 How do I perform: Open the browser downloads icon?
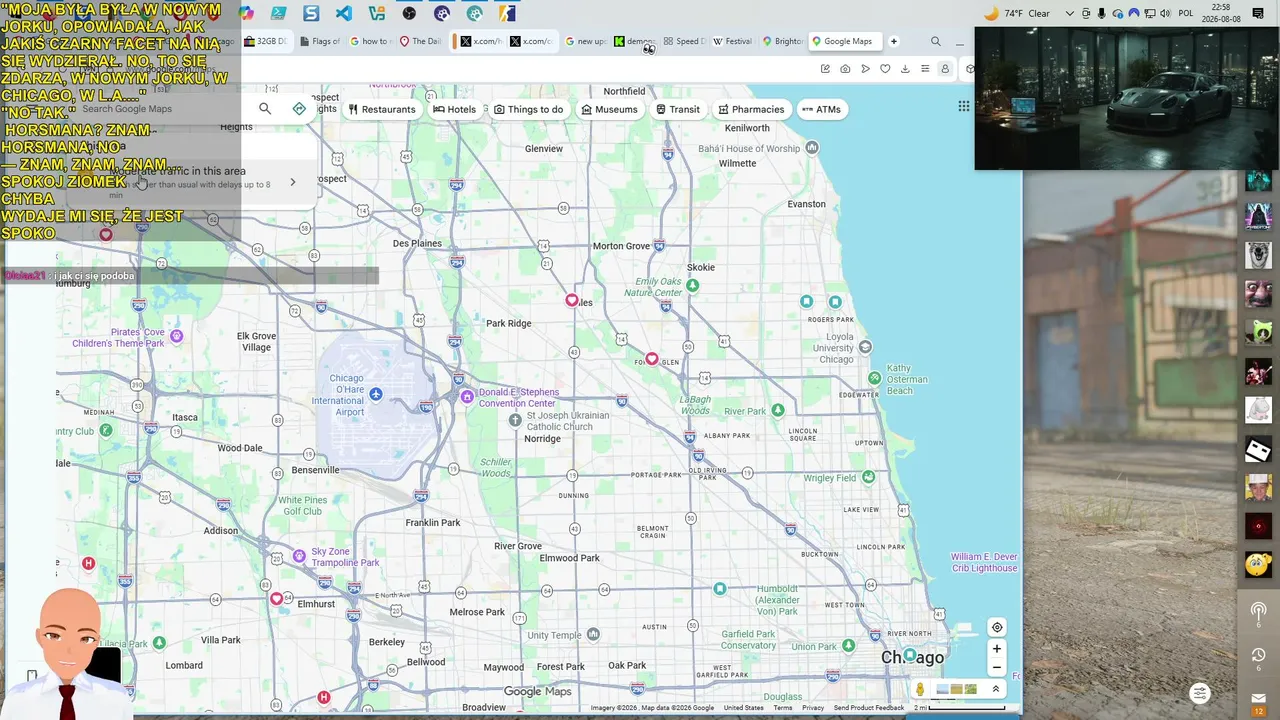pos(905,69)
